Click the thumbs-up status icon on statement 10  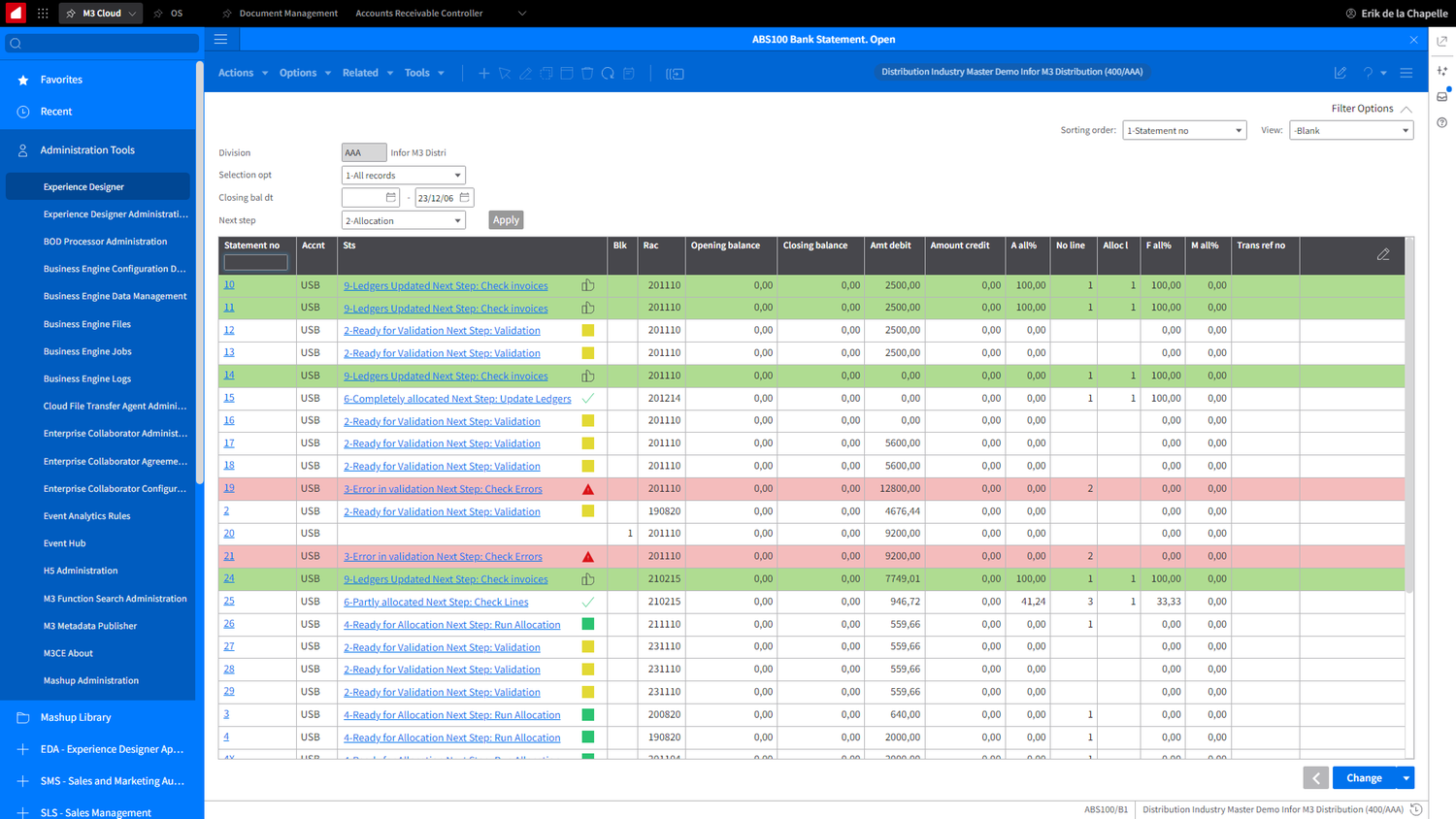click(586, 285)
